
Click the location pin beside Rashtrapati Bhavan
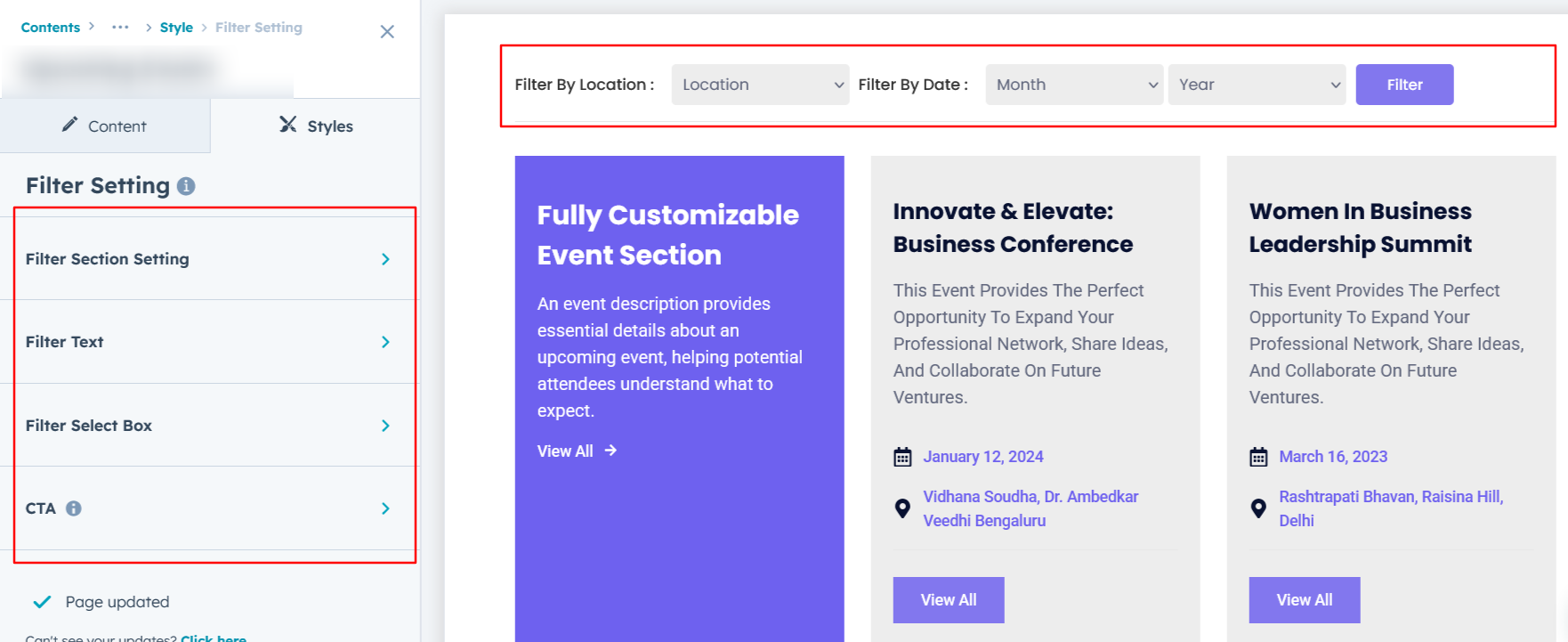coord(1258,508)
